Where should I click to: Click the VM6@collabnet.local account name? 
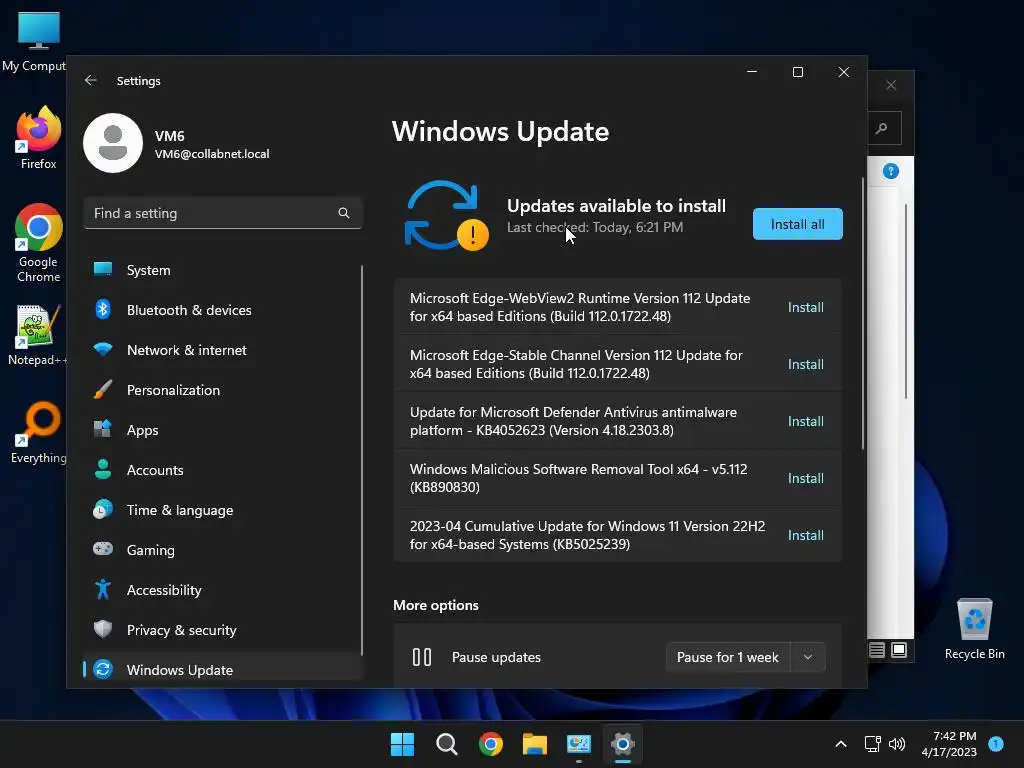click(212, 154)
